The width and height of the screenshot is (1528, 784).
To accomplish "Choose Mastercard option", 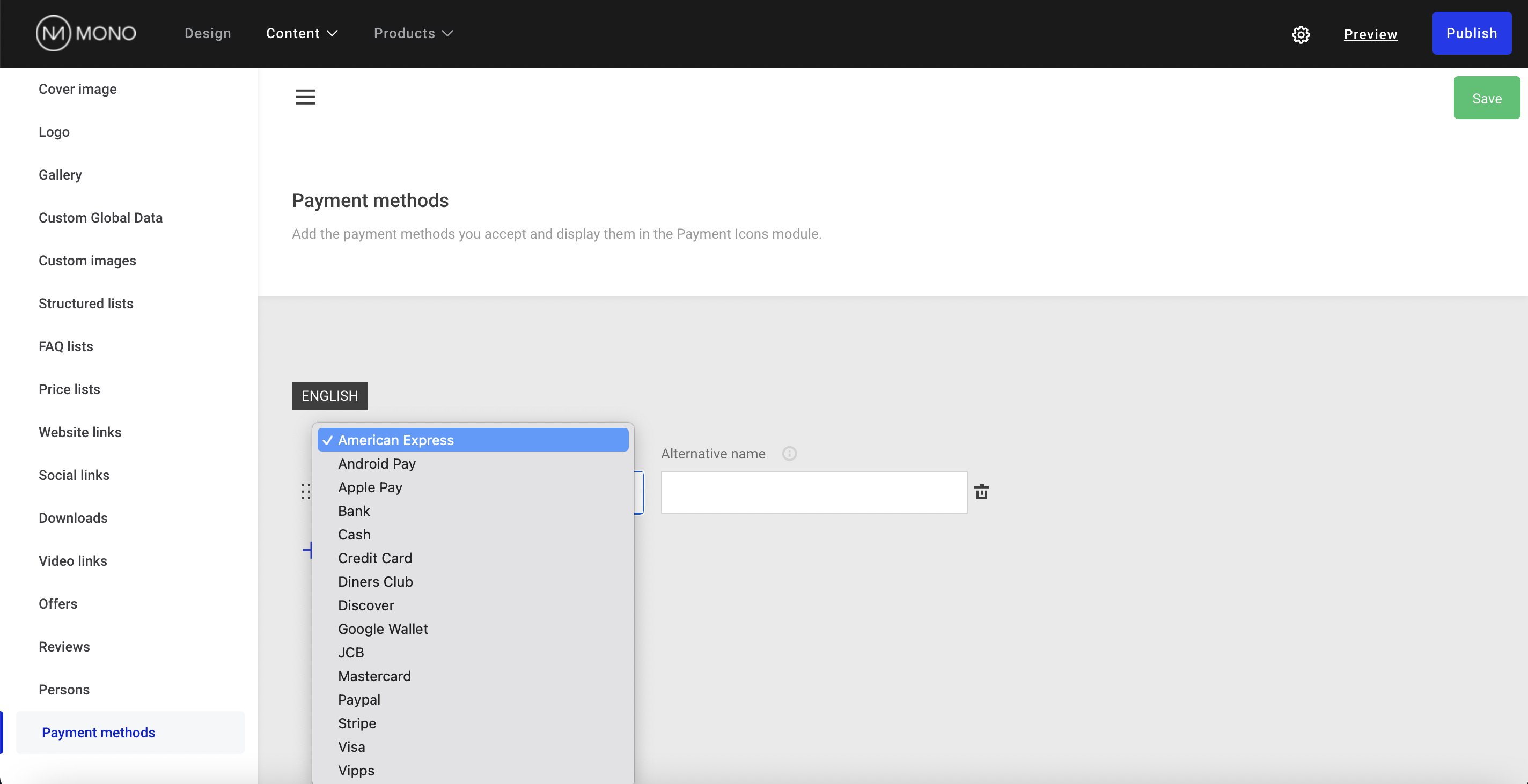I will (x=473, y=676).
